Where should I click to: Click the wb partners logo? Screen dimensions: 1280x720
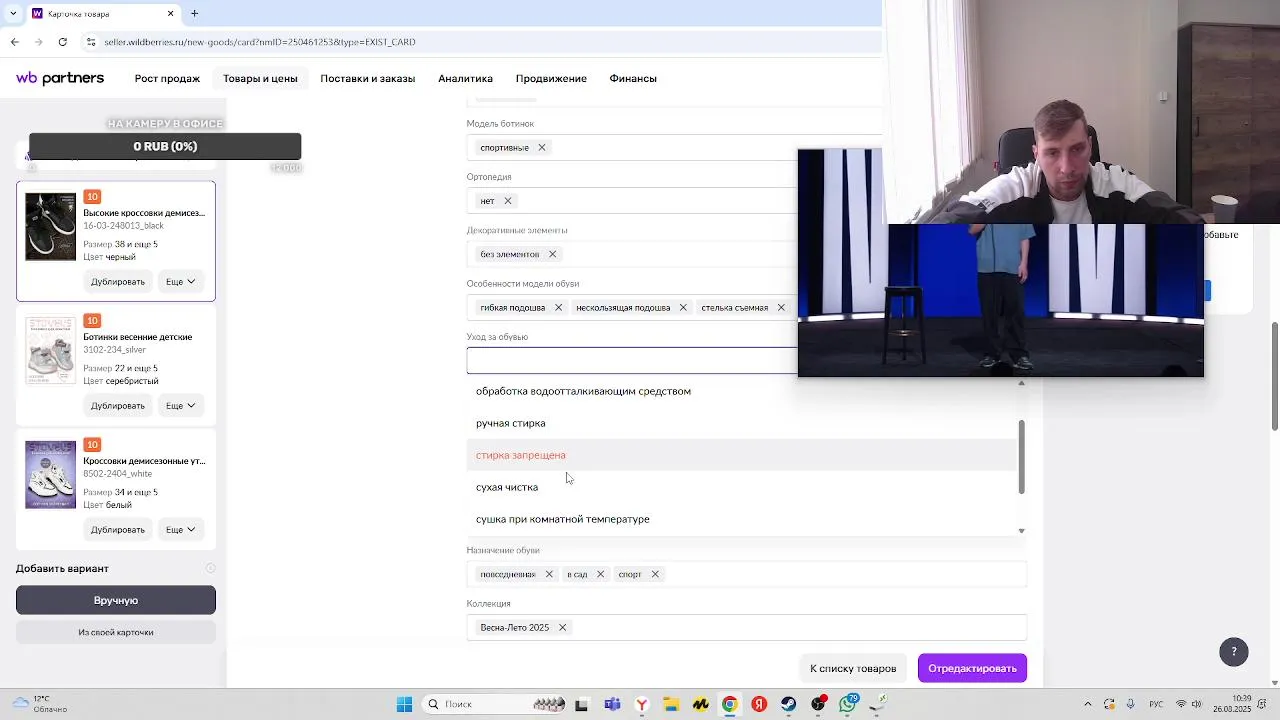coord(60,78)
